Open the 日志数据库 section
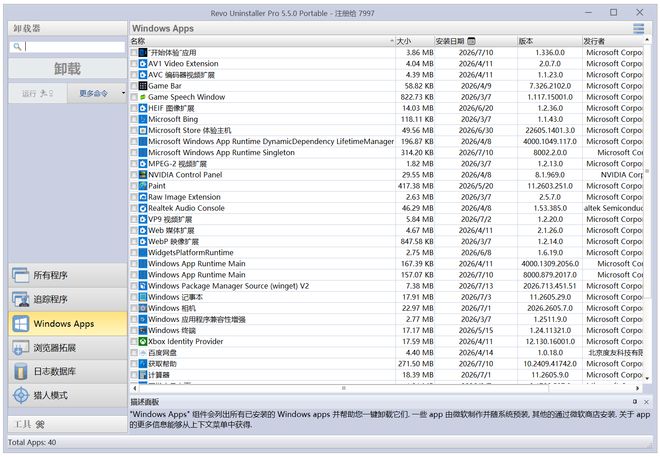Screen dimensions: 660x457 coord(67,372)
